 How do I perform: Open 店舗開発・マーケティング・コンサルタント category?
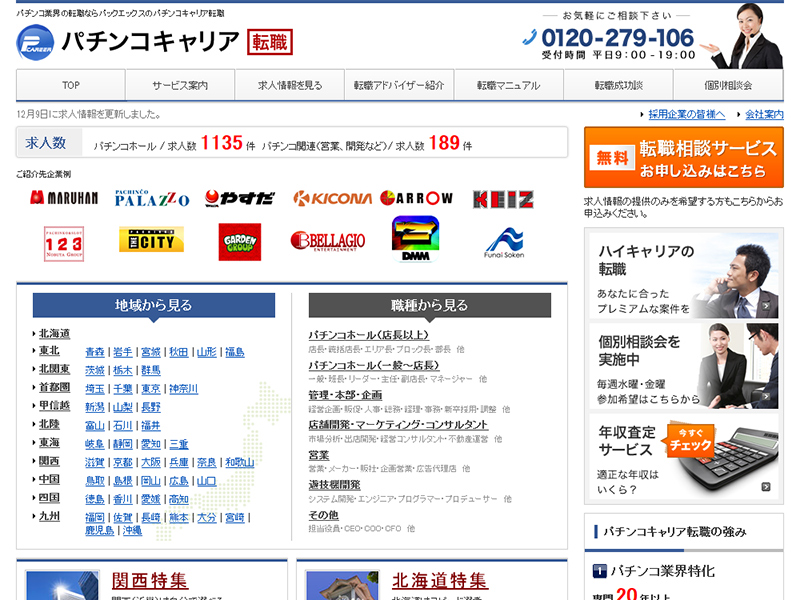(x=398, y=424)
